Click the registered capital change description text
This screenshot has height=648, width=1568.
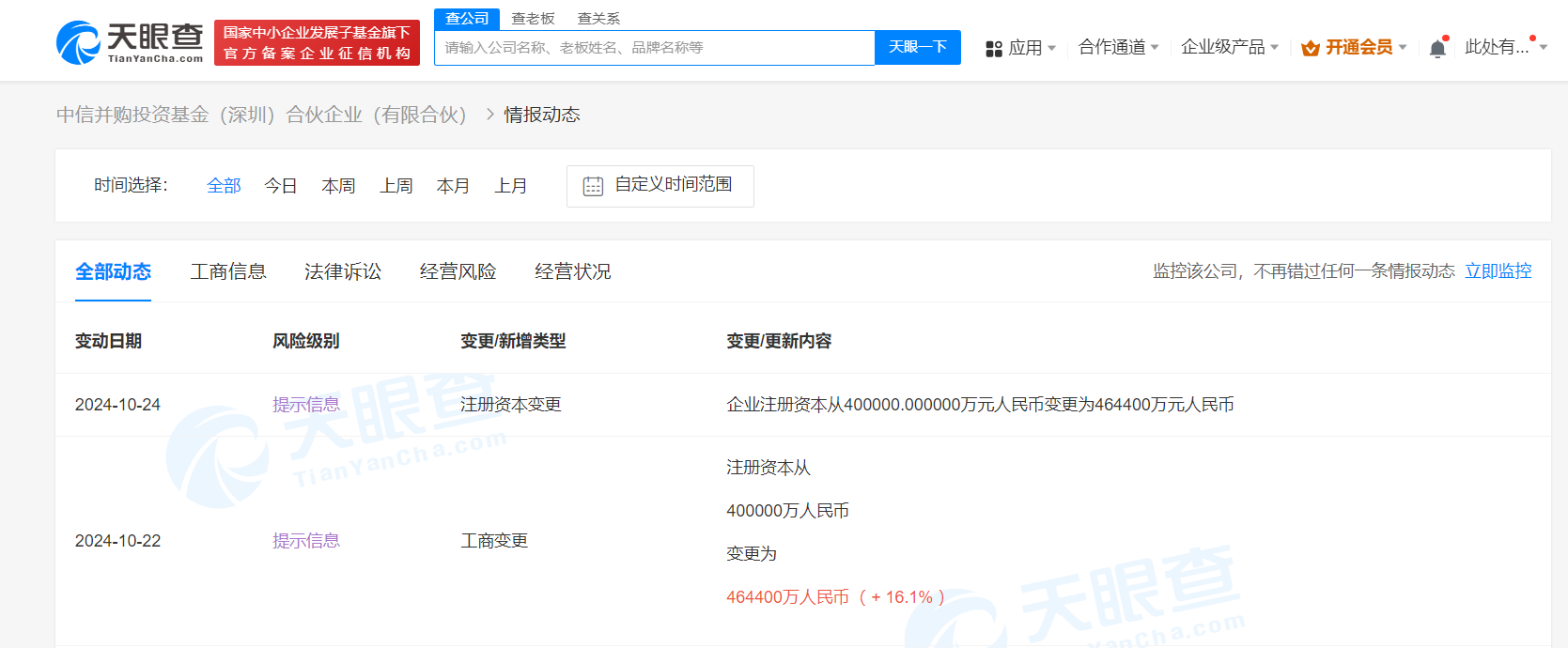pyautogui.click(x=980, y=405)
